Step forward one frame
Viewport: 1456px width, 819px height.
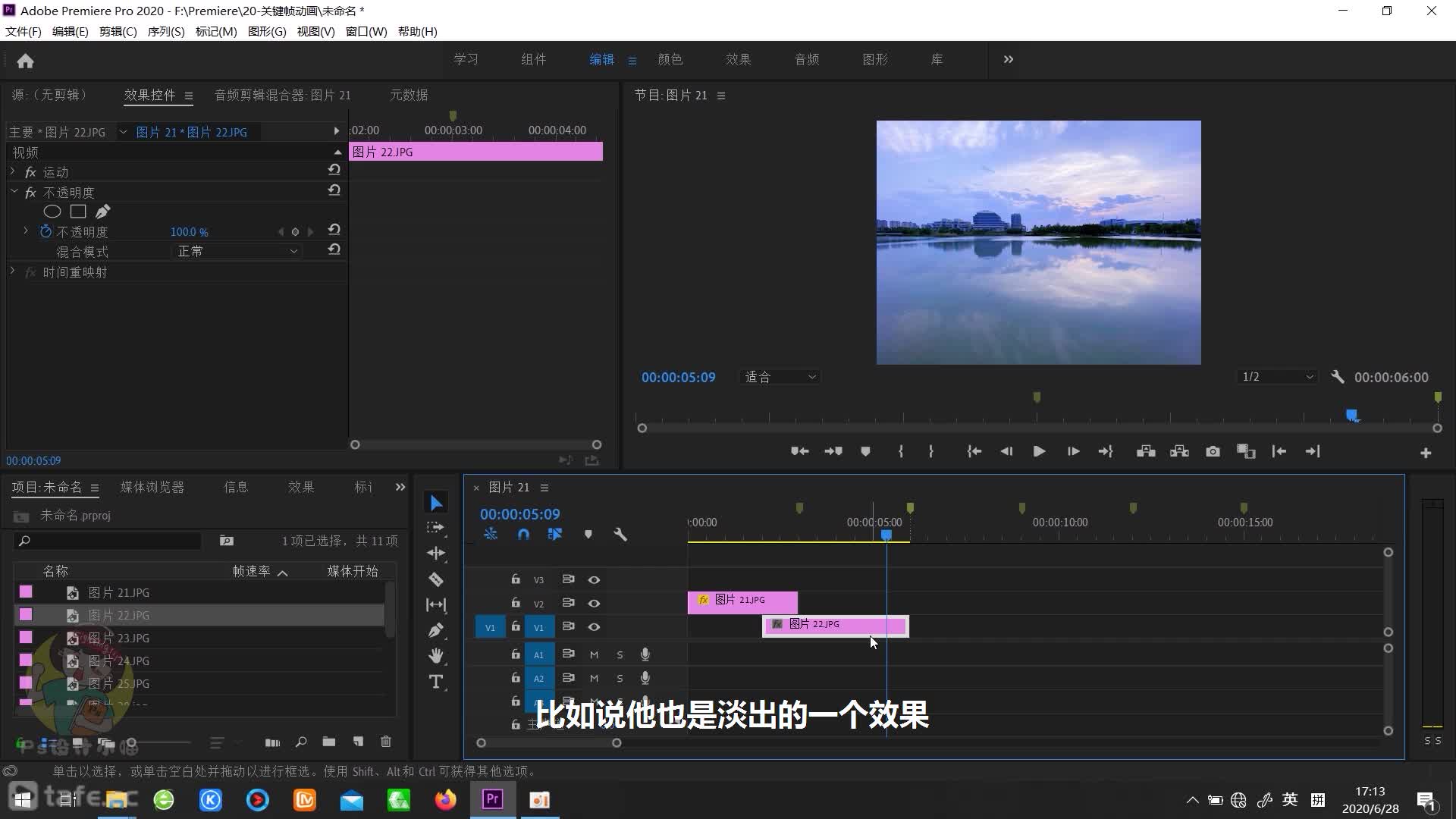[x=1073, y=452]
